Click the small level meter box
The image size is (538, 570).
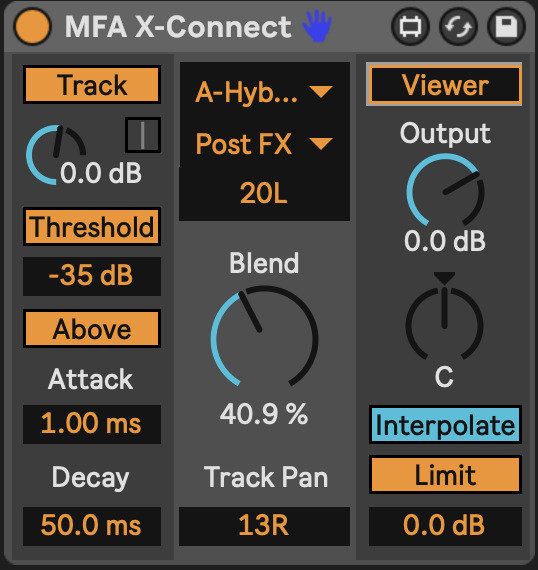click(143, 135)
